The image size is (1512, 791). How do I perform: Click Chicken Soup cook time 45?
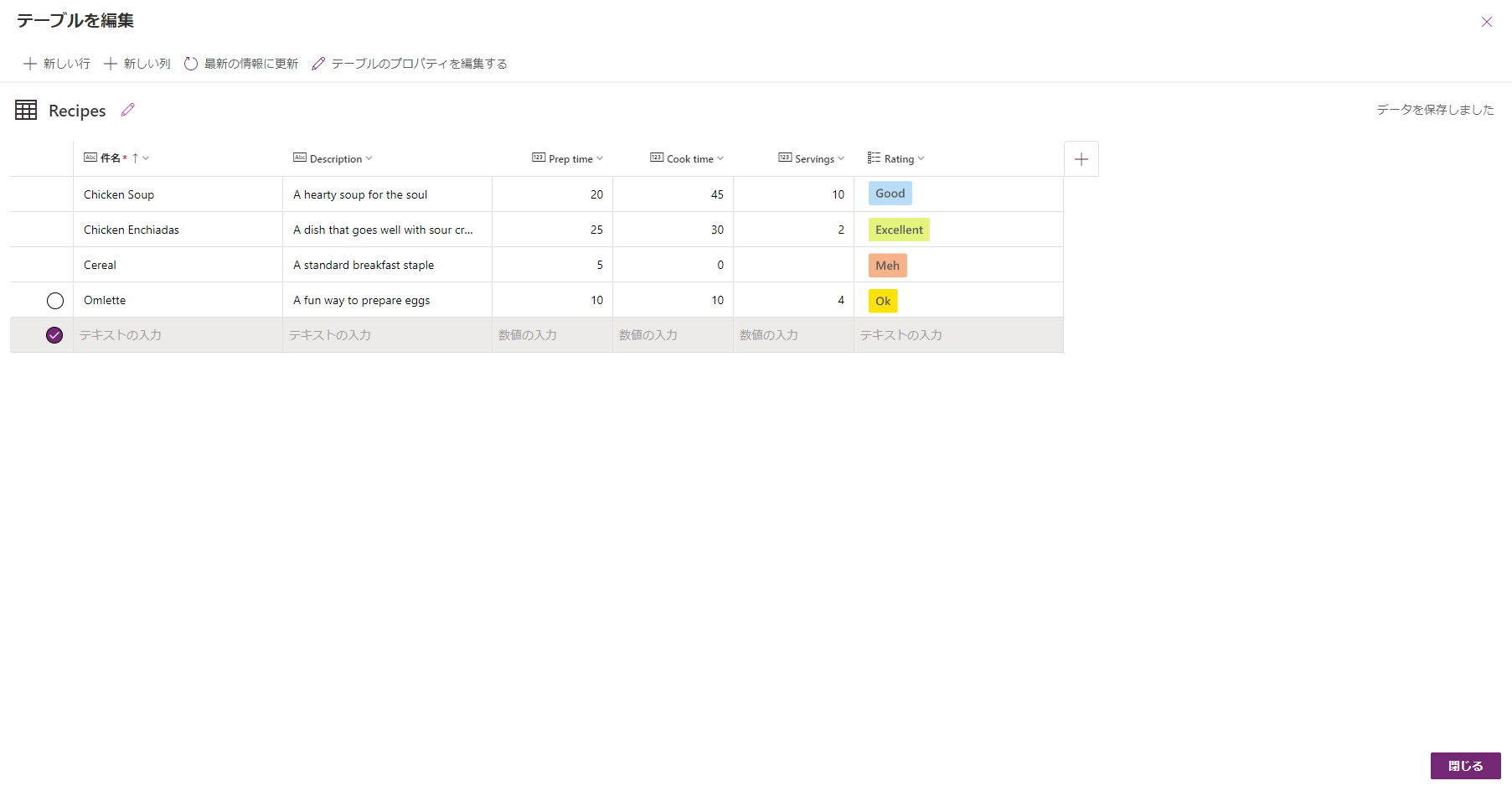(x=673, y=194)
